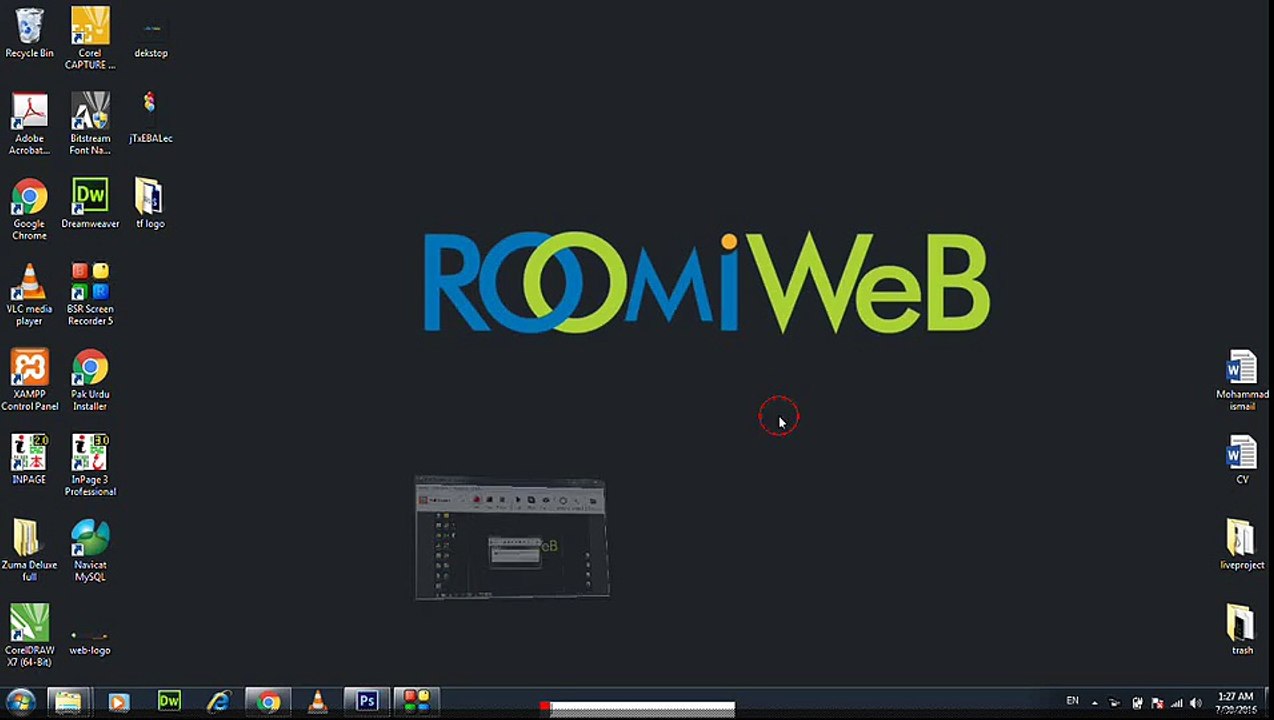Select the Google Chrome desktop shortcut

29,209
